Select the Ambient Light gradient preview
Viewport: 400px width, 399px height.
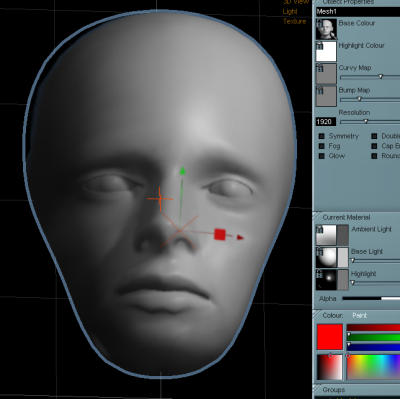326,235
